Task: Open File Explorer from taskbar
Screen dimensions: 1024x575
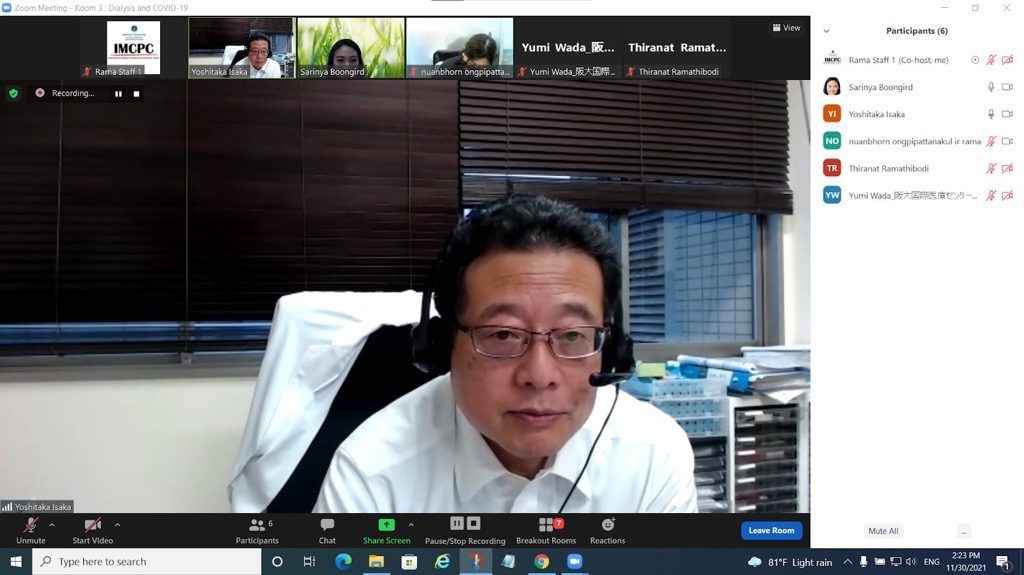Action: point(376,562)
